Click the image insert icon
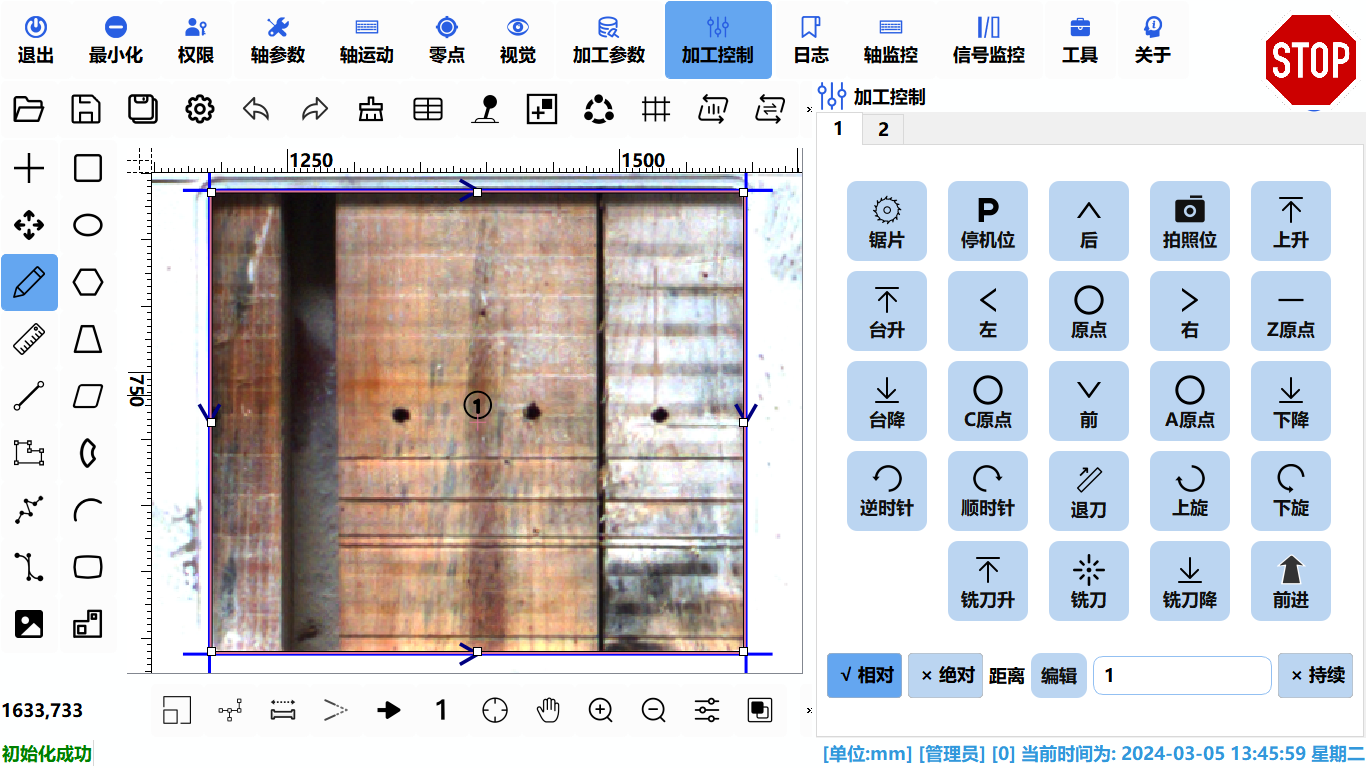 [x=29, y=624]
